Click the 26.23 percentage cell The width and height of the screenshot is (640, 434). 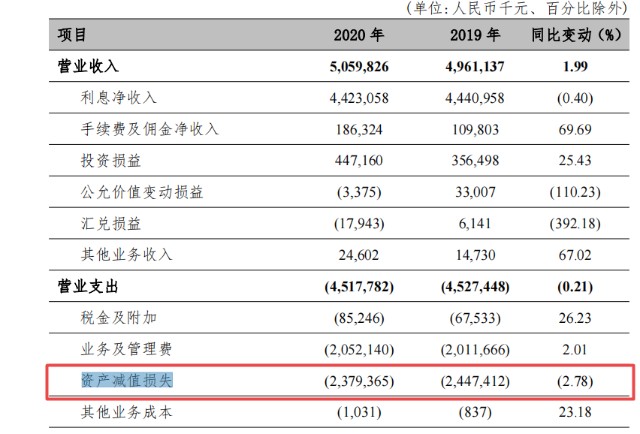click(x=575, y=318)
